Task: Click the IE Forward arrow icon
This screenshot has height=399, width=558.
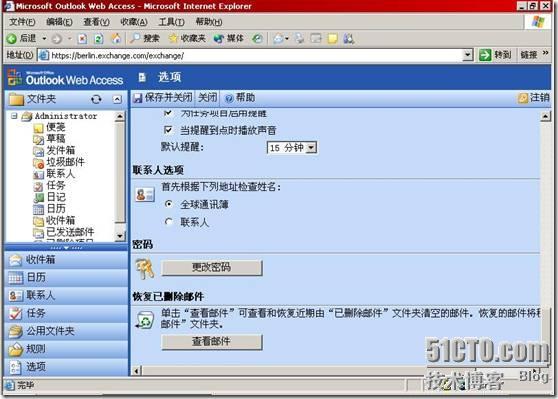Action: (57, 38)
